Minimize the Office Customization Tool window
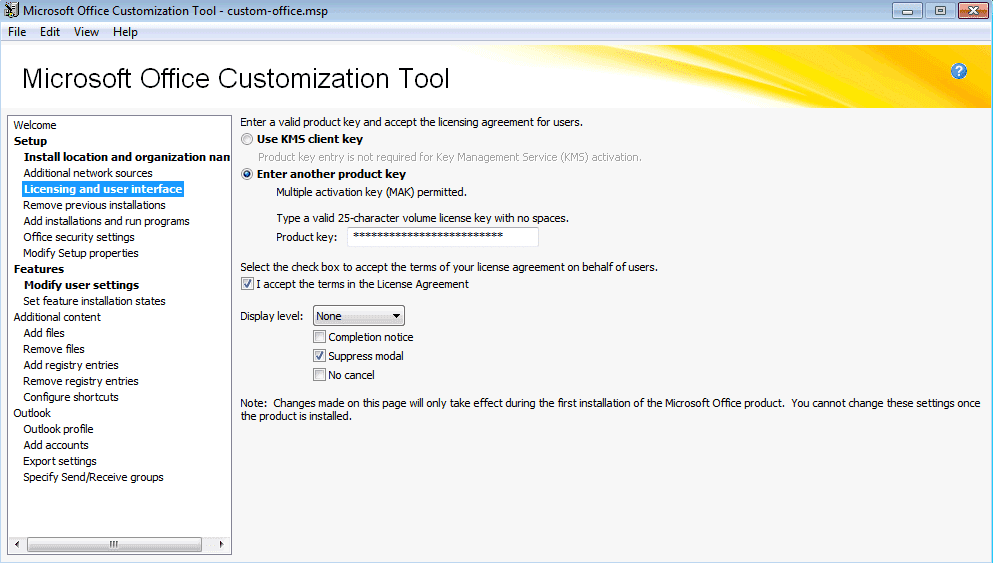Viewport: 993px width, 563px height. [908, 10]
